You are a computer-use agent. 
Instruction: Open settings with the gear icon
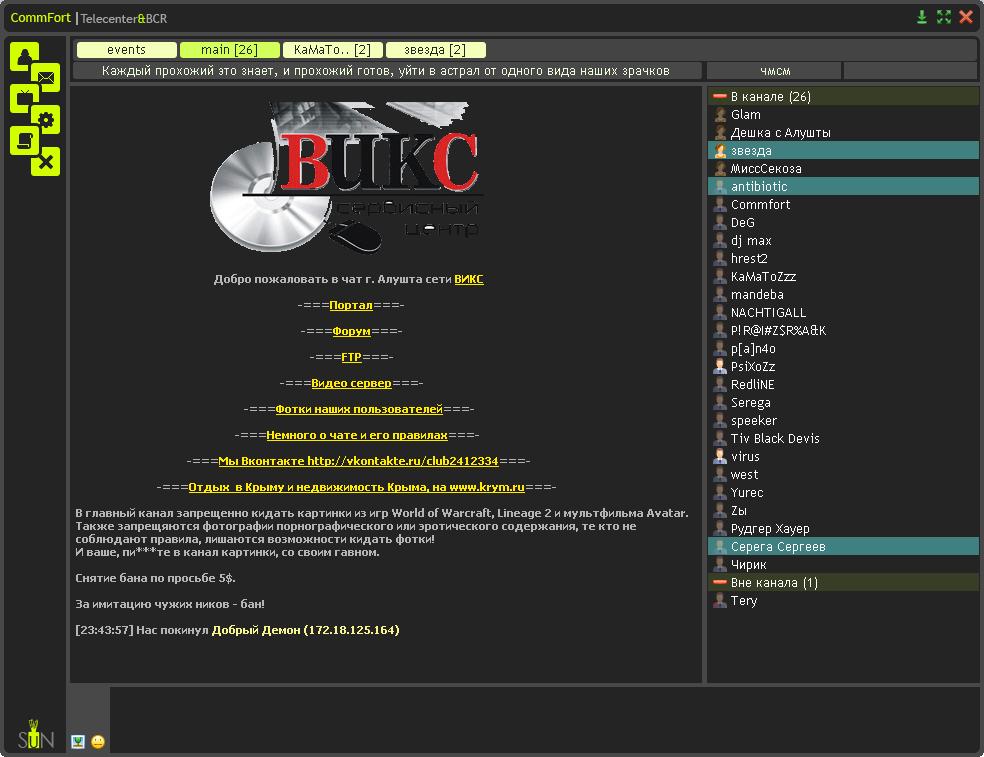(x=46, y=120)
